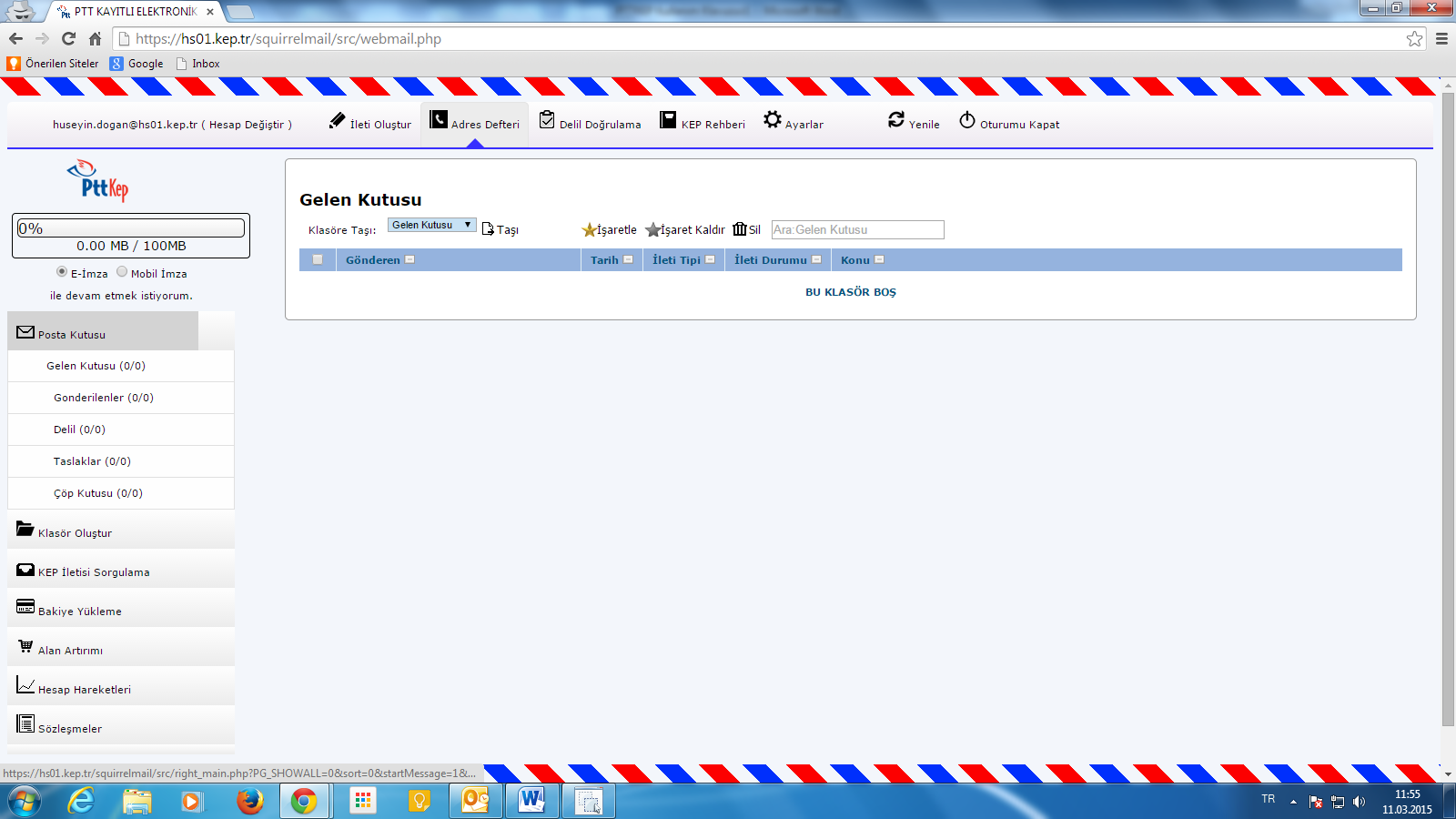Open Önerilen Siteler bookmark
Viewport: 1456px width, 819px height.
[x=53, y=64]
